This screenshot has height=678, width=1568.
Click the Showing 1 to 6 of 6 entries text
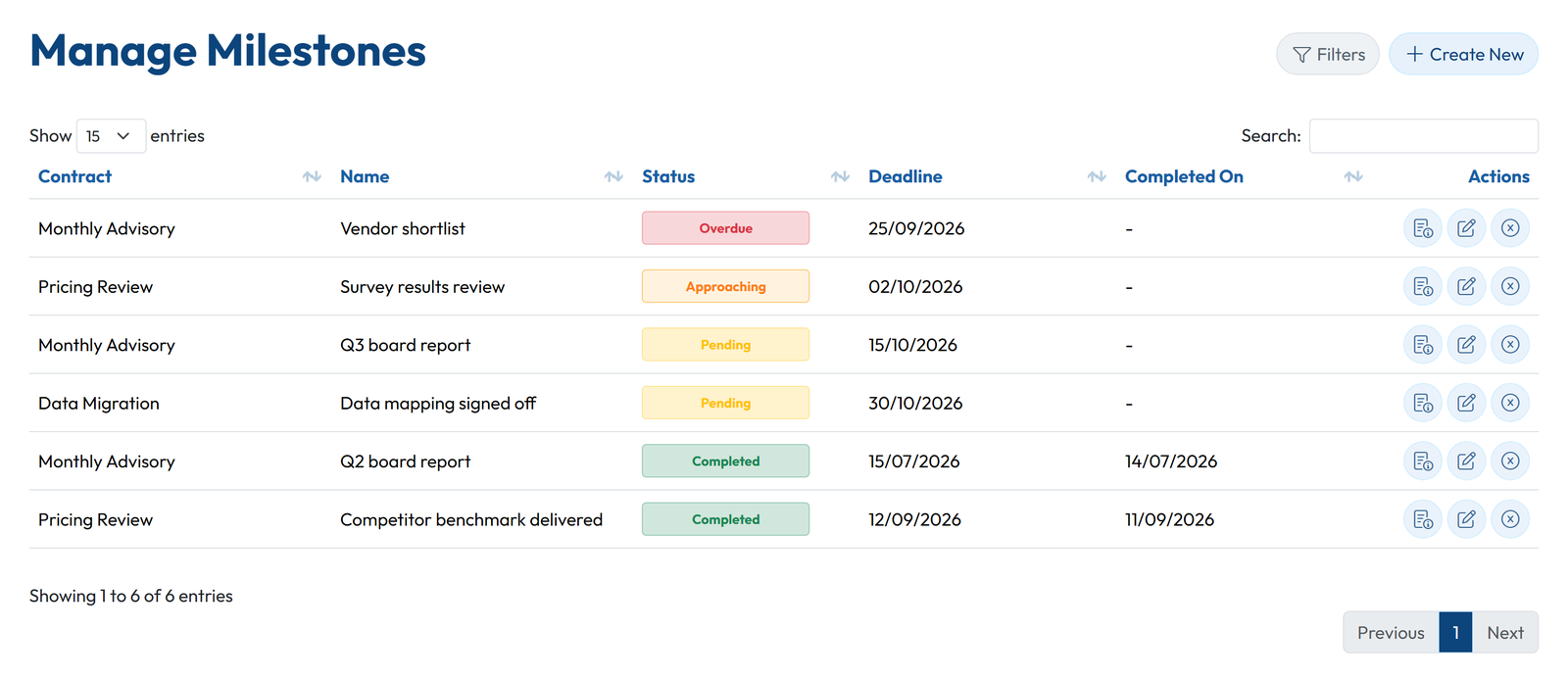[x=131, y=596]
